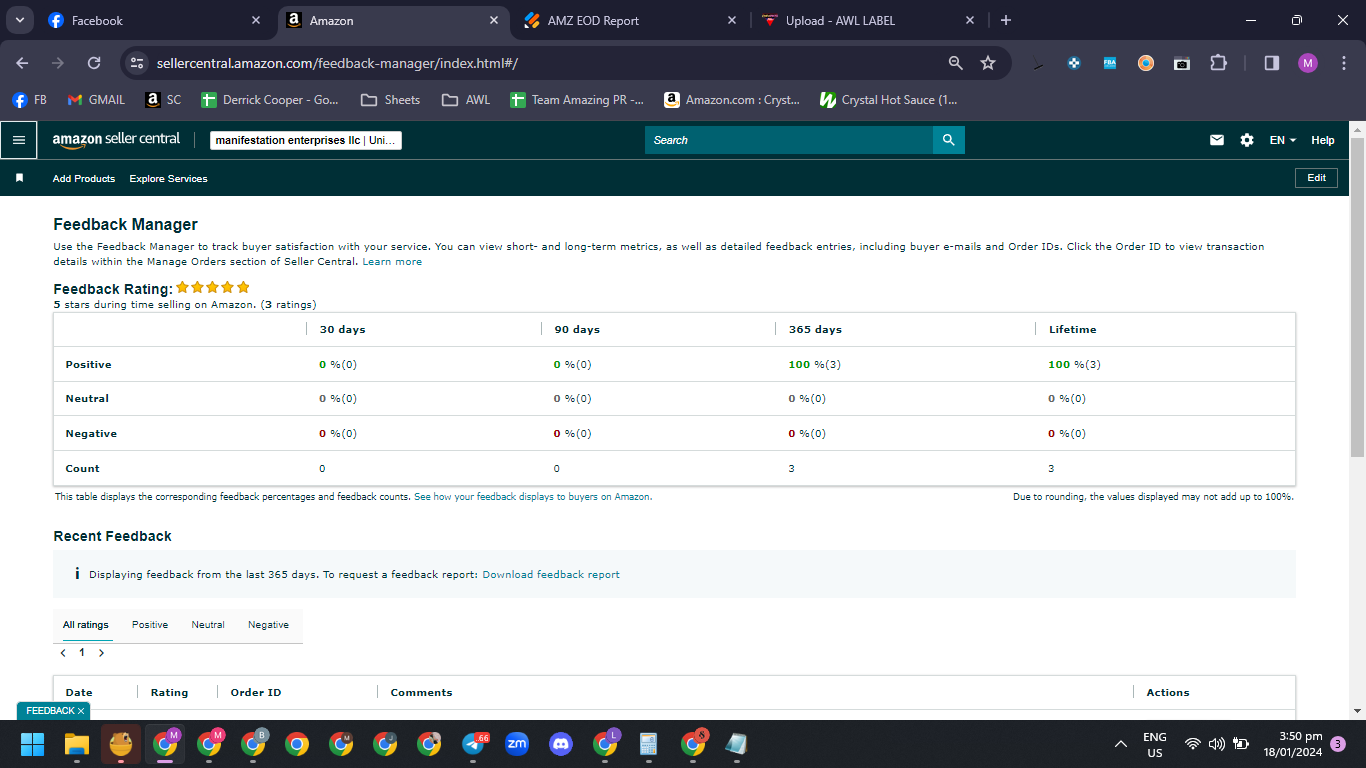1366x768 pixels.
Task: Open the Chrome profile M avatar
Action: 1308,63
